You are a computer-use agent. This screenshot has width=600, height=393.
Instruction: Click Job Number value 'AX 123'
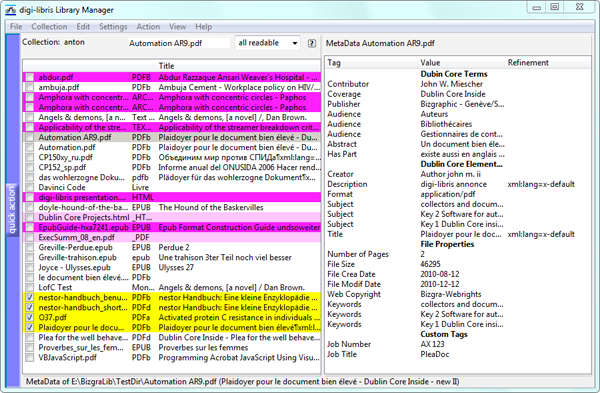(432, 344)
